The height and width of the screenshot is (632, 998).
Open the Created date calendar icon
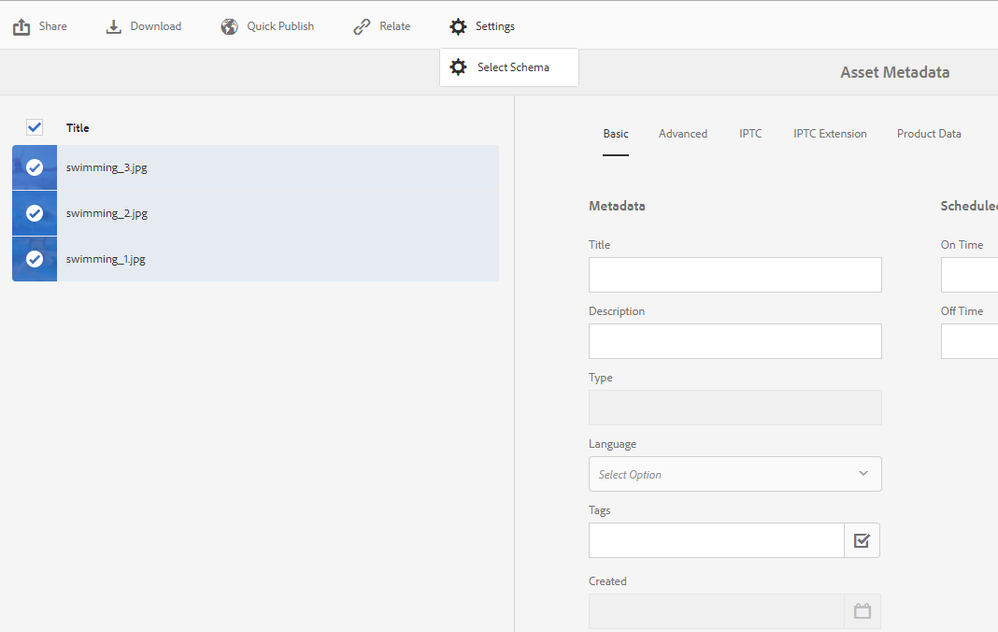pos(861,611)
